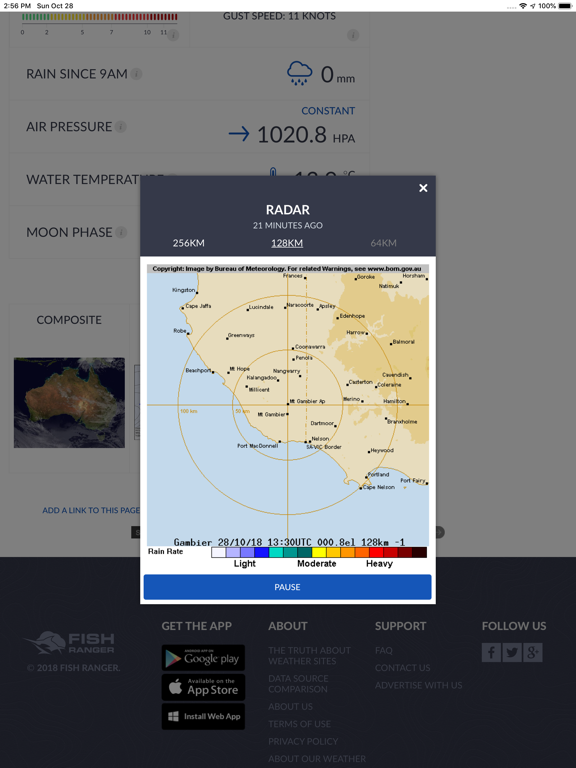
Task: Open Fish Ranger Twitter page
Action: tap(512, 652)
